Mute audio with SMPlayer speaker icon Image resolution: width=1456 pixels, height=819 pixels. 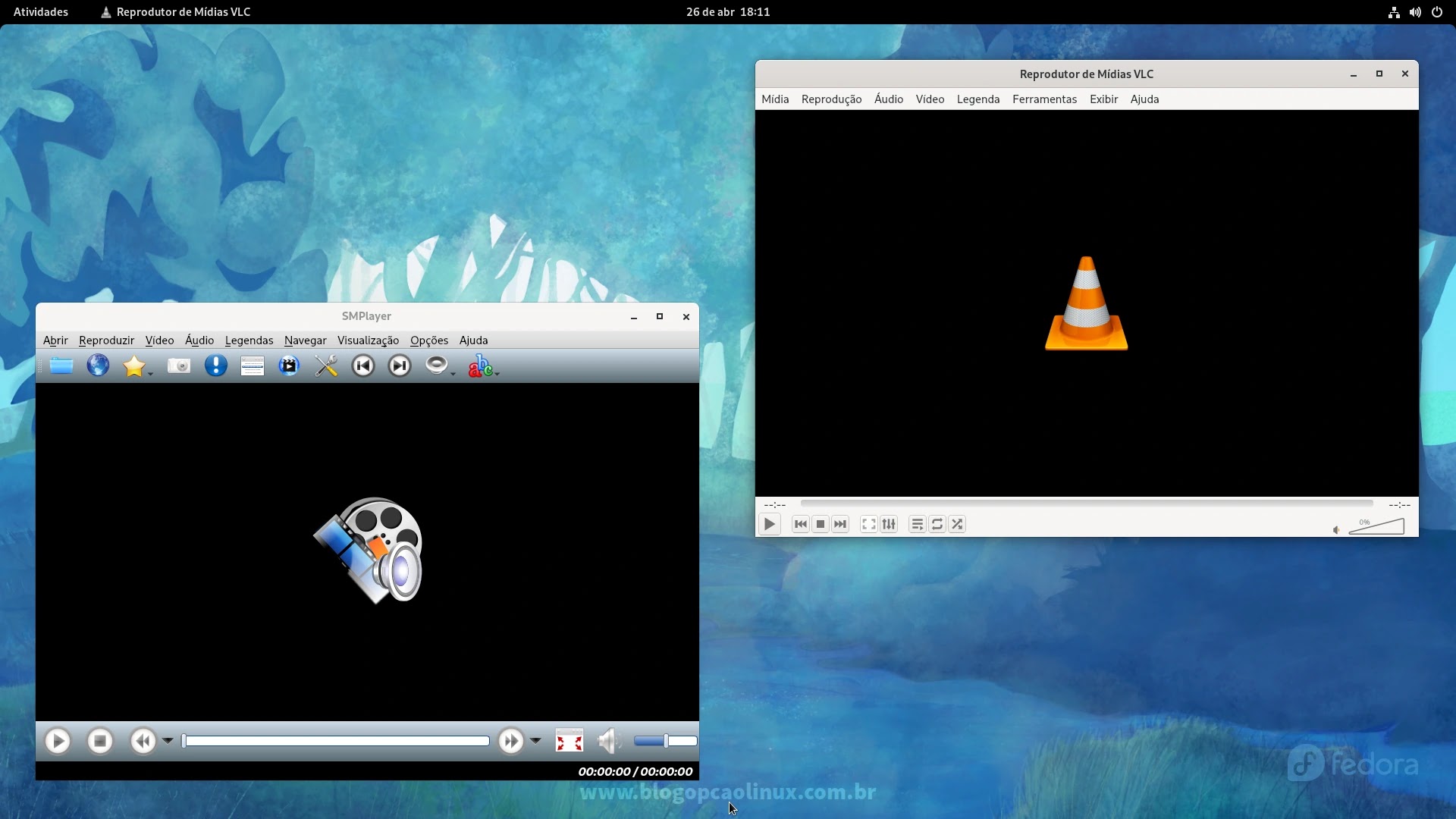point(609,741)
